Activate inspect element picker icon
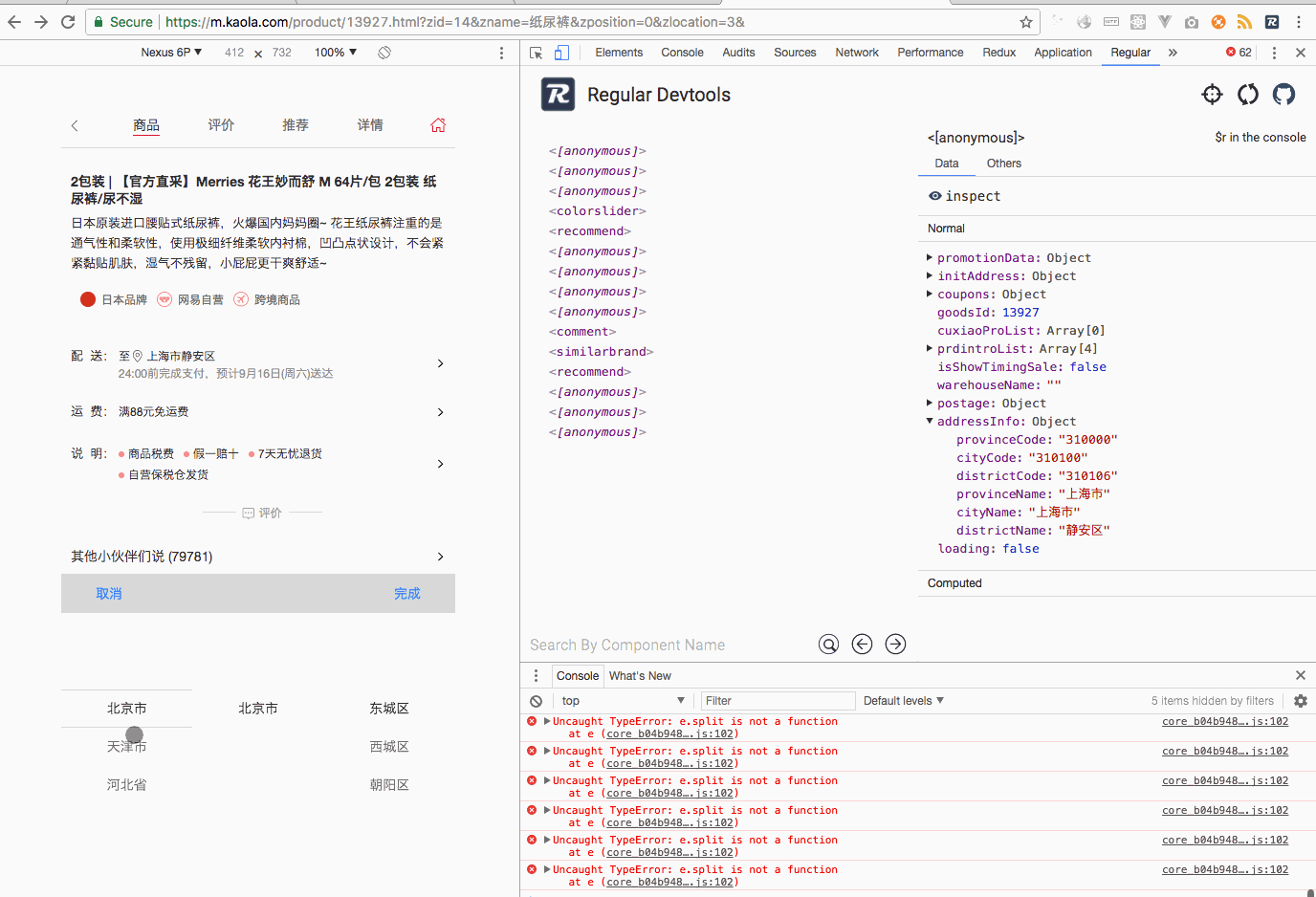The image size is (1316, 897). (x=536, y=53)
